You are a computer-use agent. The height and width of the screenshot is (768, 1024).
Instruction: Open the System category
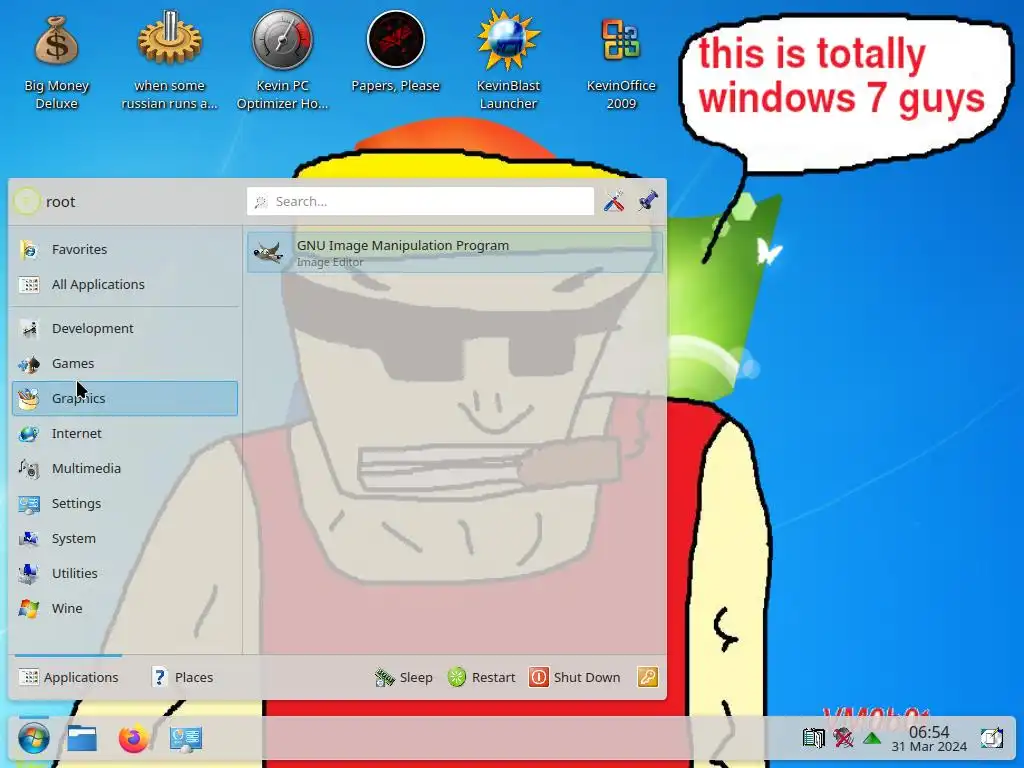[125, 539]
